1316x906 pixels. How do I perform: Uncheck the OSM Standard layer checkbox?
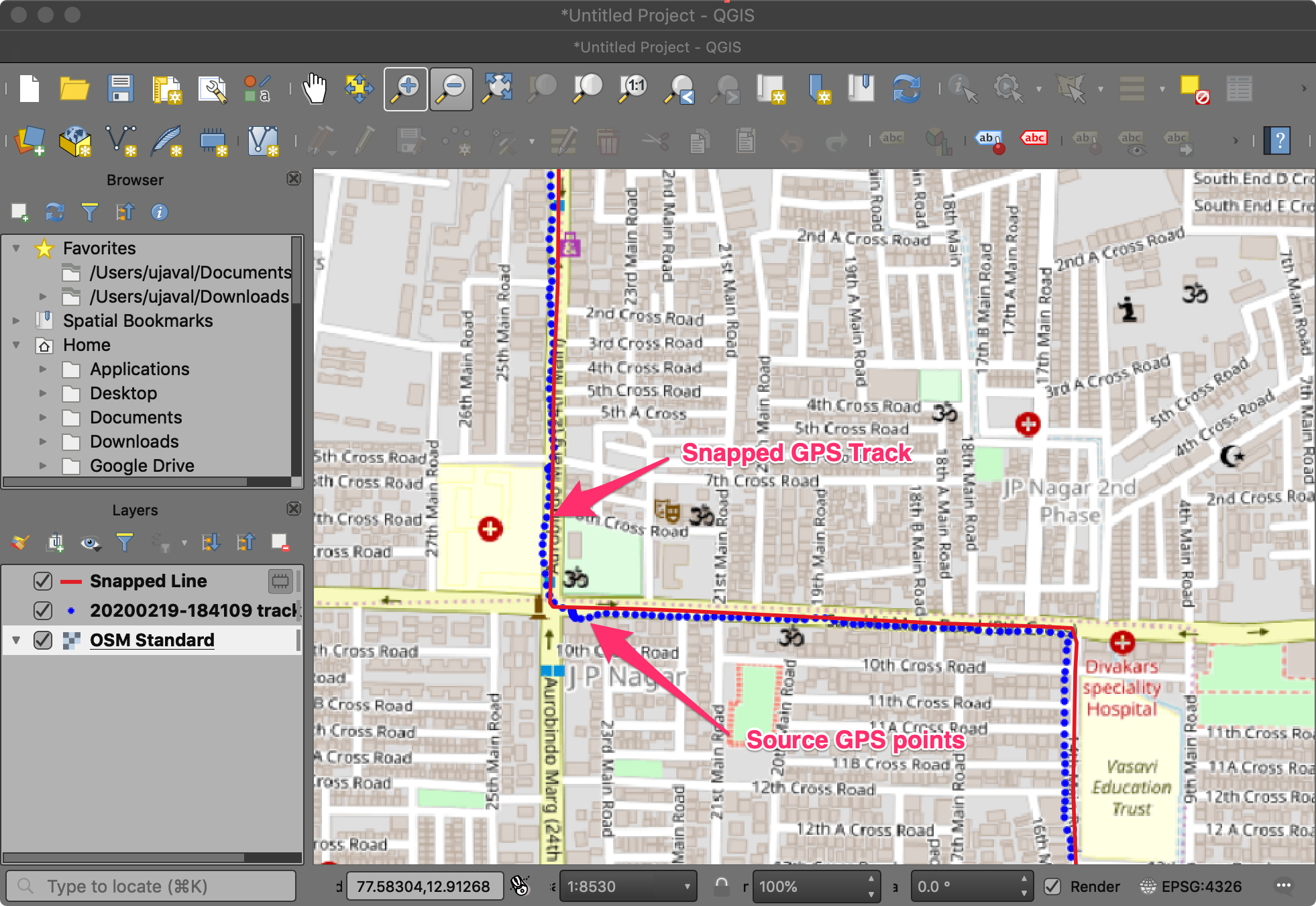43,640
